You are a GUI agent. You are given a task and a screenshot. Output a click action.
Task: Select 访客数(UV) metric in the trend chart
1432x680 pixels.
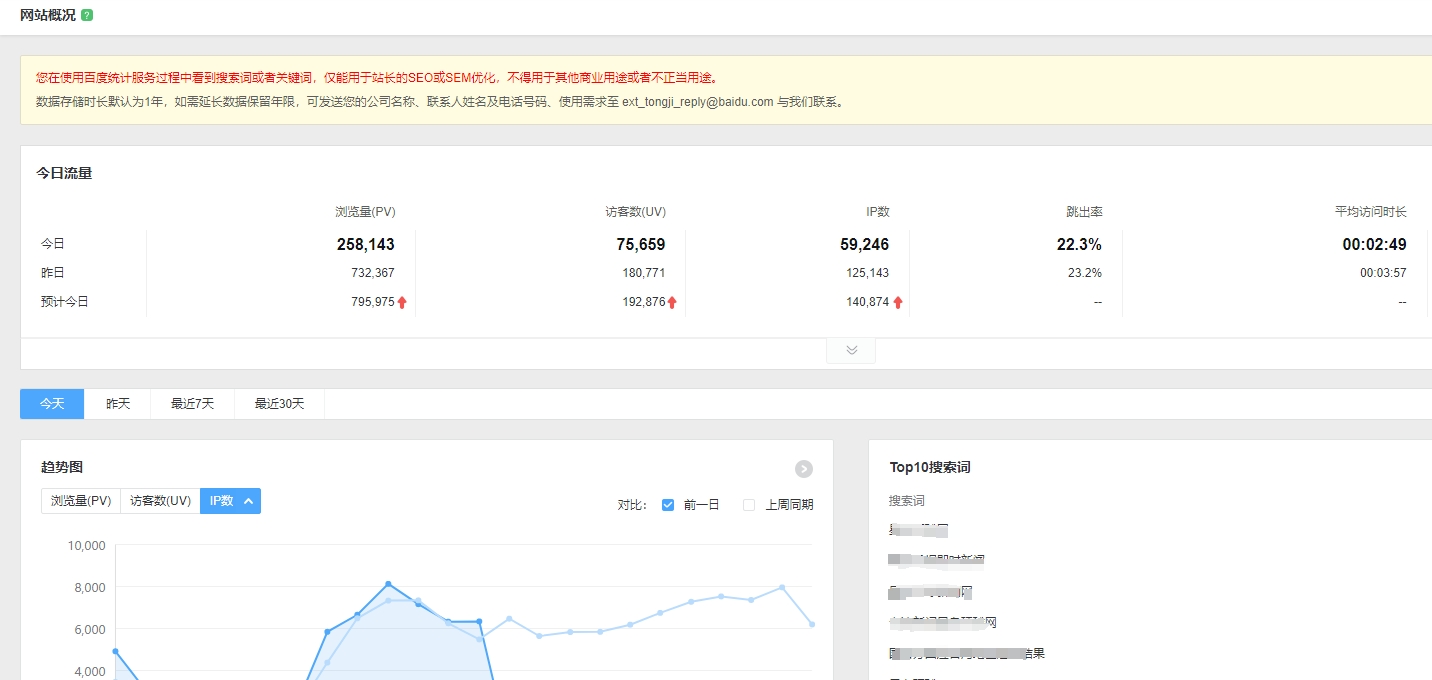pyautogui.click(x=159, y=500)
